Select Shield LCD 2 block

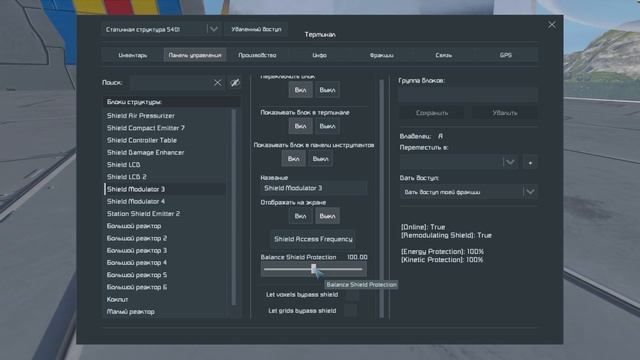point(165,177)
